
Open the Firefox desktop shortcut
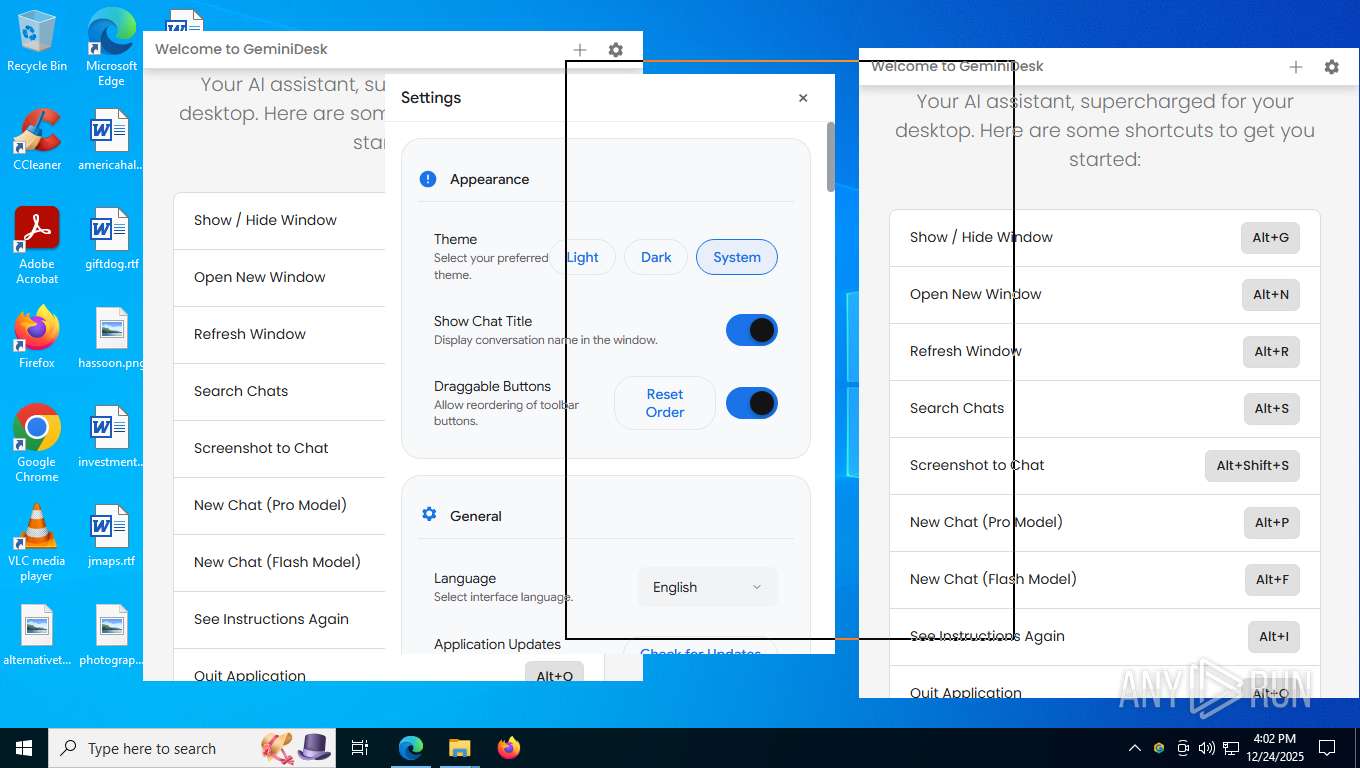click(x=37, y=338)
